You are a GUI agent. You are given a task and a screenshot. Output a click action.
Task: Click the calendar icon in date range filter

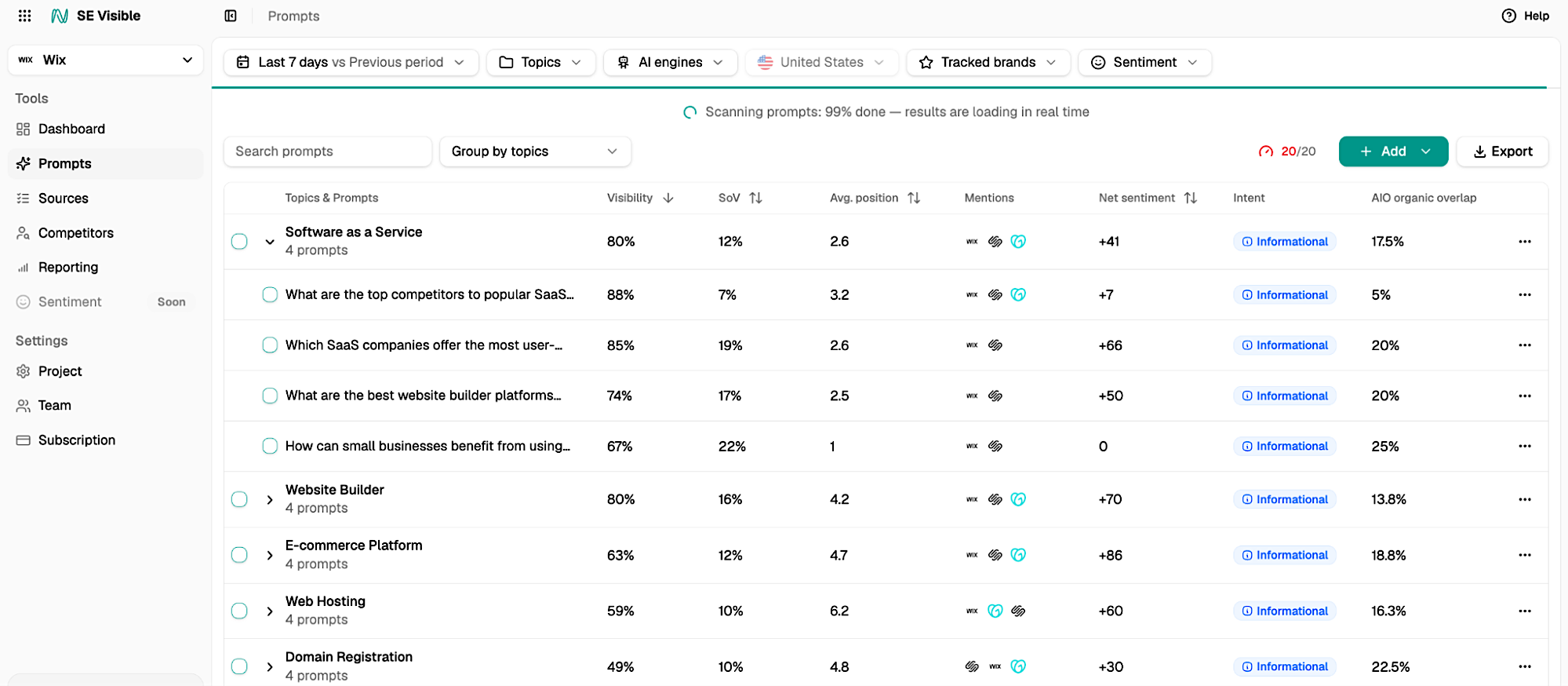point(243,62)
